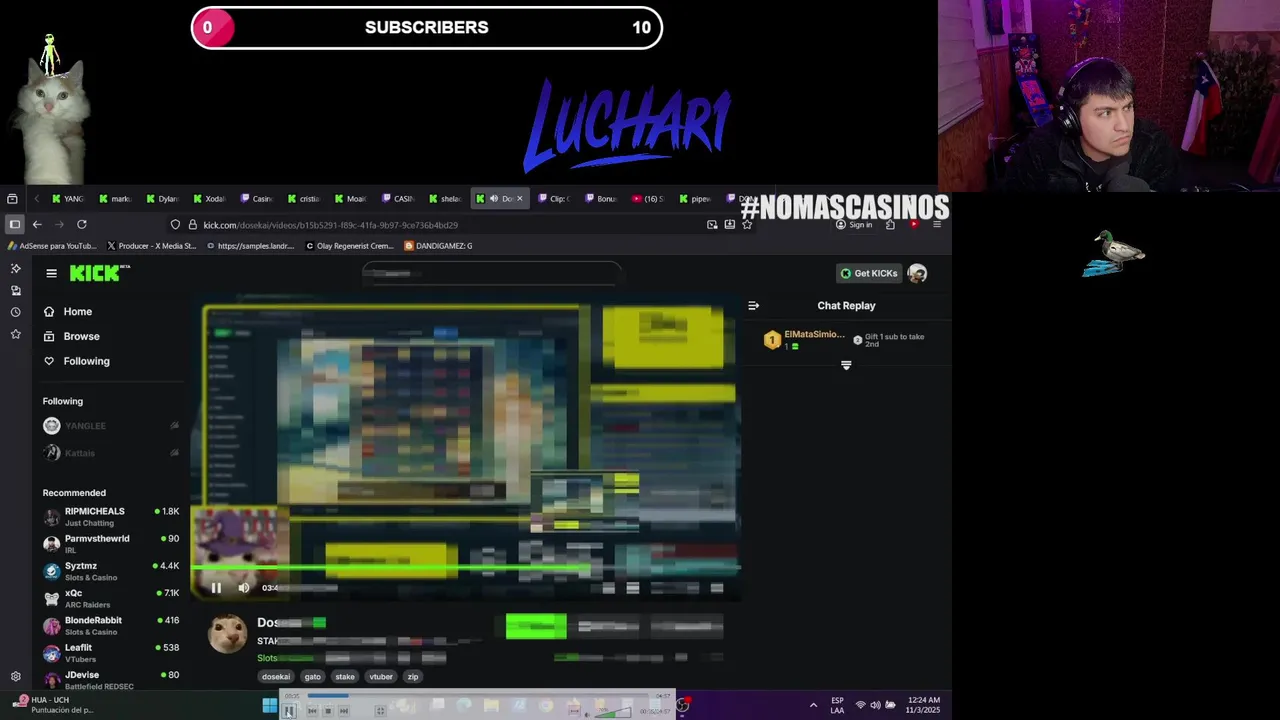Open the Wi-Fi network tray icon
The height and width of the screenshot is (720, 1280).
click(860, 706)
